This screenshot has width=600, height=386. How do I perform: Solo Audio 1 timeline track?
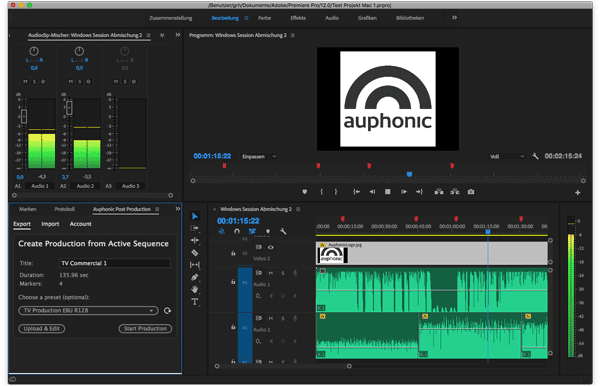pyautogui.click(x=283, y=273)
